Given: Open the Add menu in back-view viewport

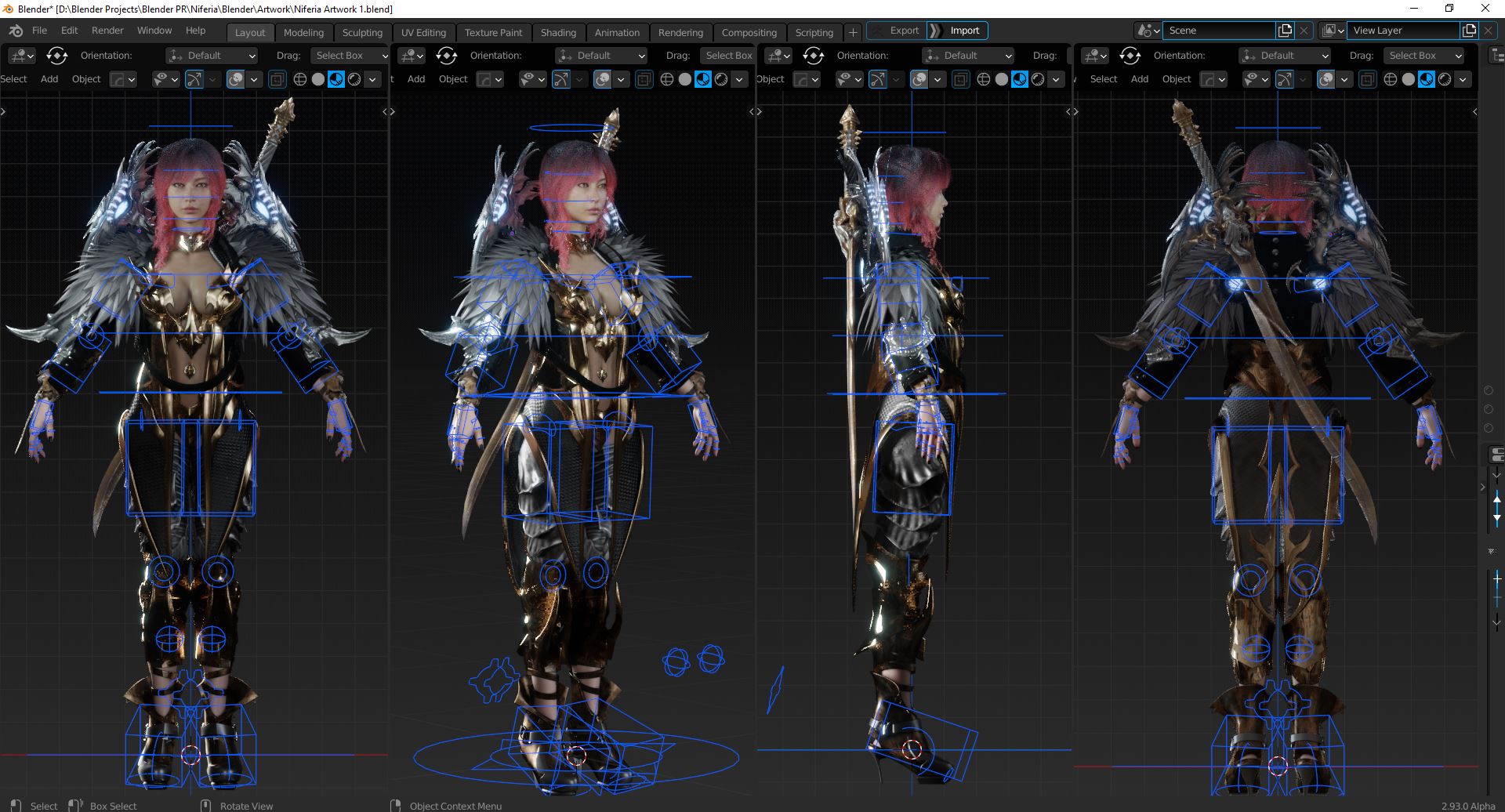Looking at the screenshot, I should (1140, 79).
